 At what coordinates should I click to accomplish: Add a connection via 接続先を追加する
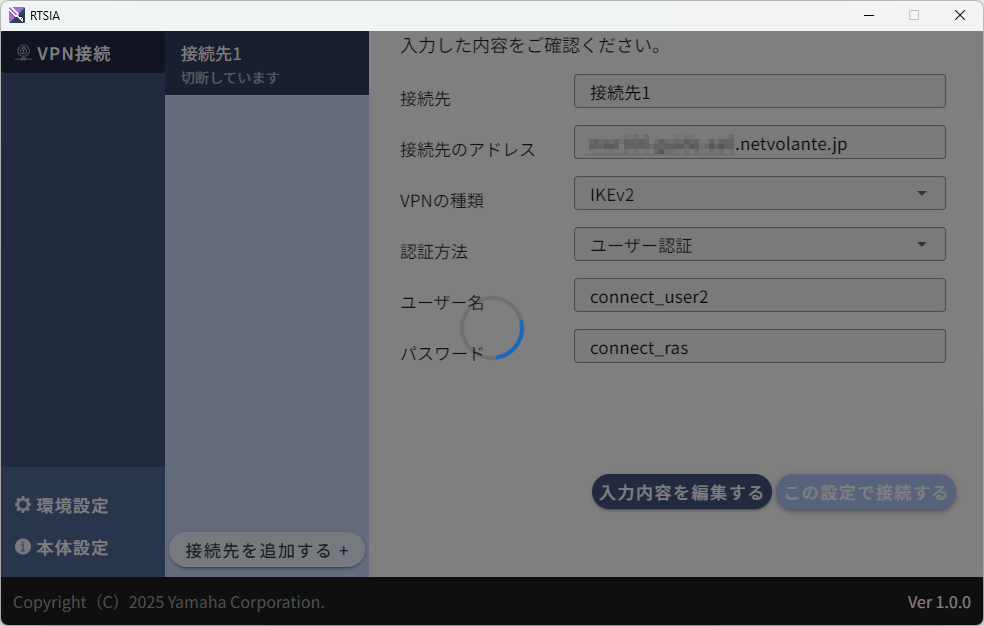tap(266, 549)
